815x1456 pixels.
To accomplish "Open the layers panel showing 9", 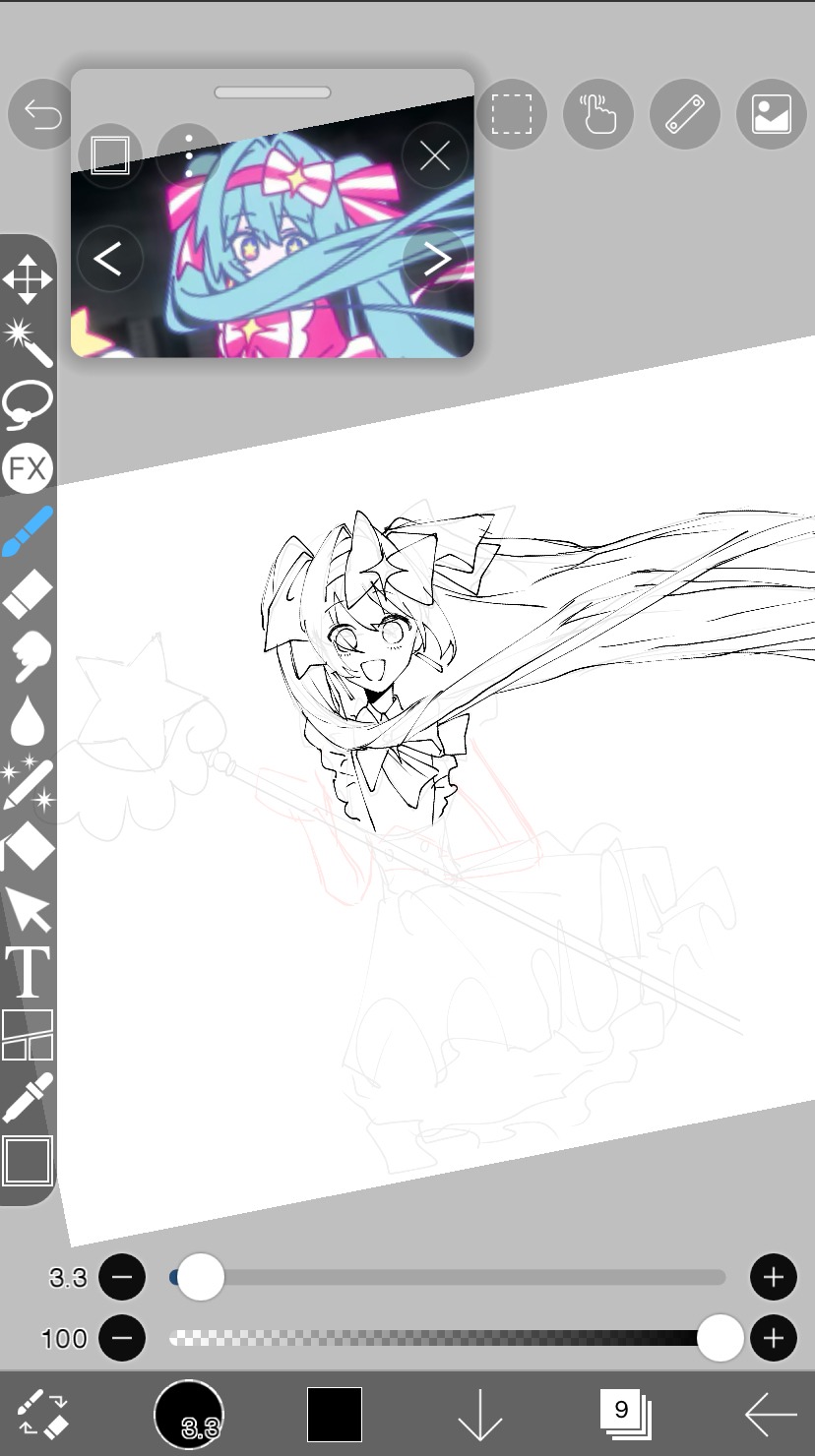I will 624,1415.
